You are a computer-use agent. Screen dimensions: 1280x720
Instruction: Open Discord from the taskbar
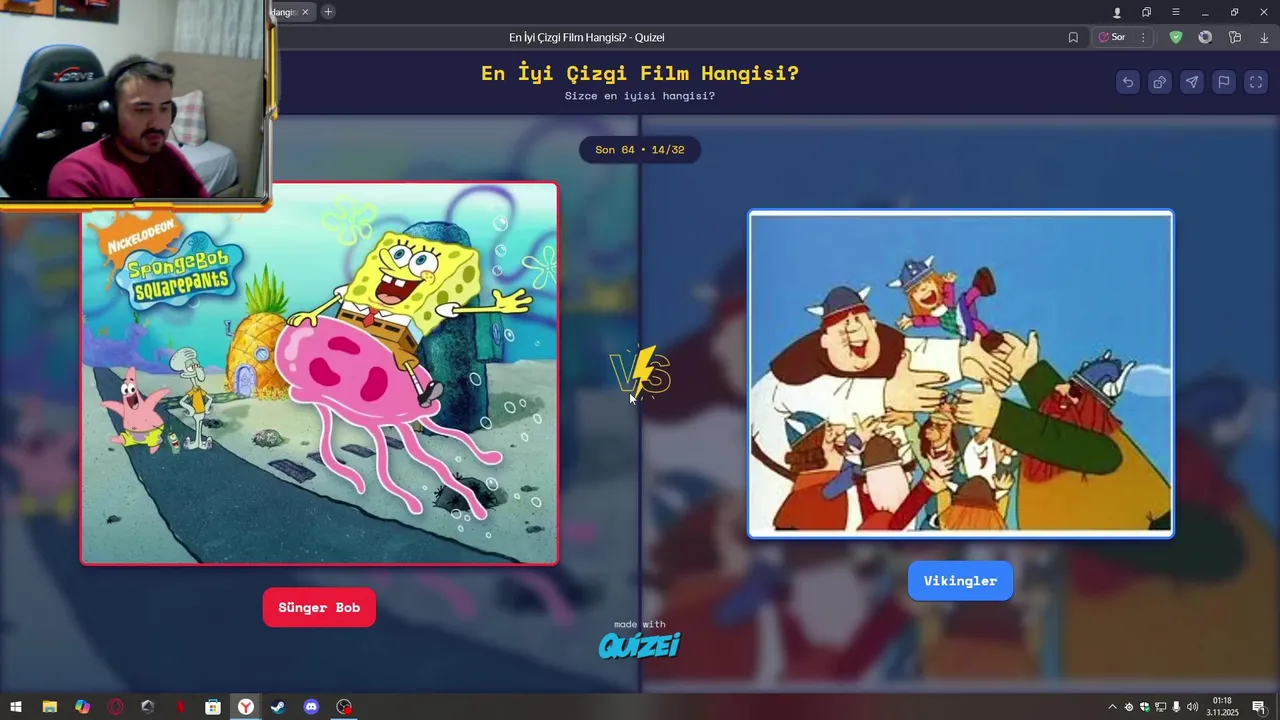[x=311, y=707]
